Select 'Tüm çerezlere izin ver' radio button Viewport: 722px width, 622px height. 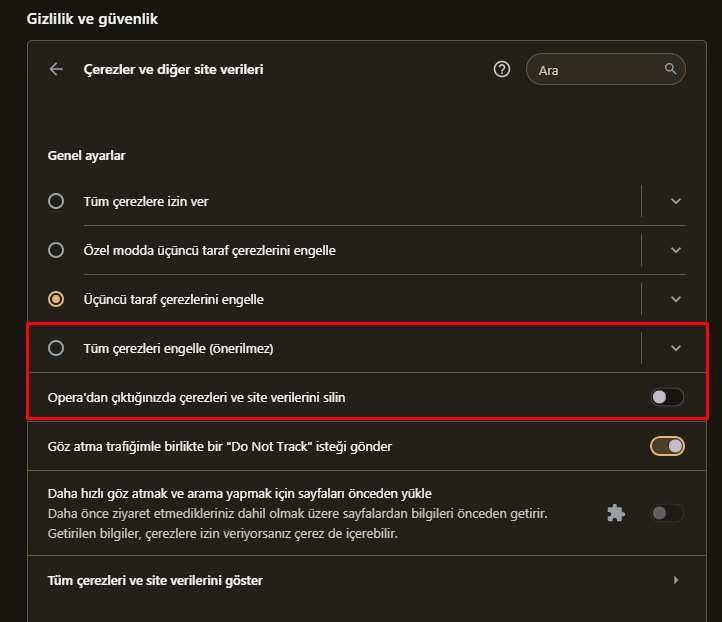coord(56,201)
